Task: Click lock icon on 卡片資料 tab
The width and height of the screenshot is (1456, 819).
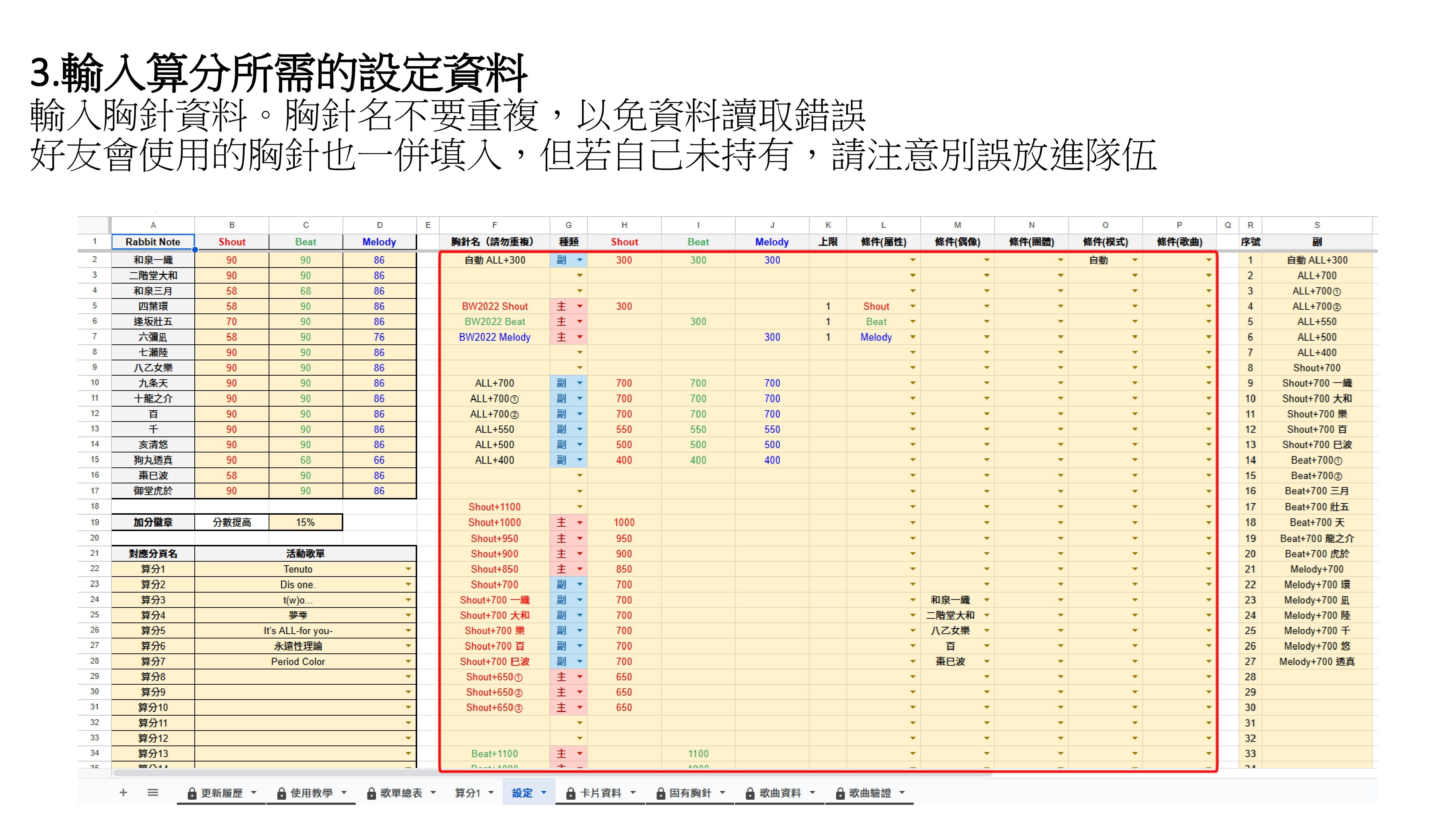Action: pyautogui.click(x=571, y=794)
